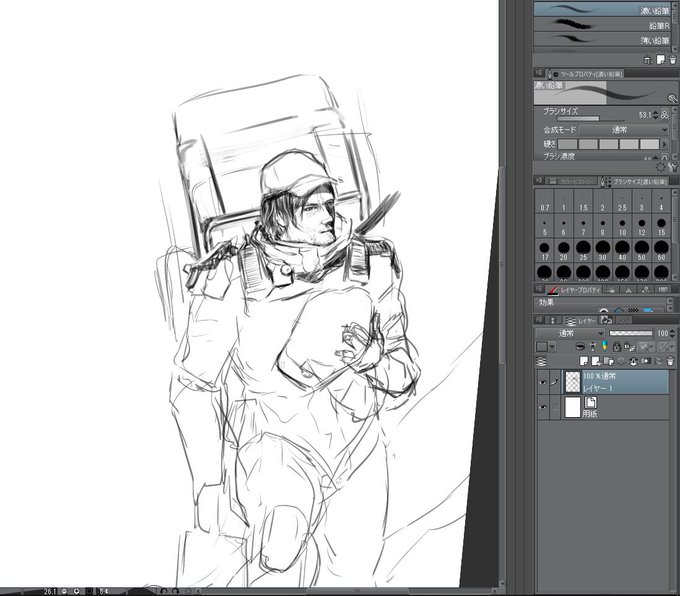This screenshot has height=596, width=680.
Task: Click the レイヤー 1 layer thumbnail
Action: (572, 382)
